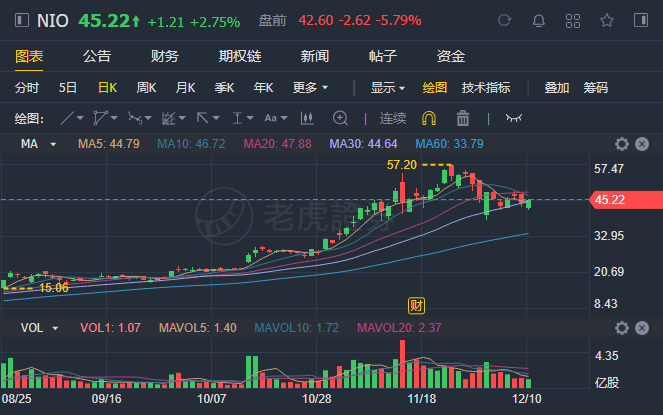Click the 财 earnings marker on chart

click(x=416, y=306)
